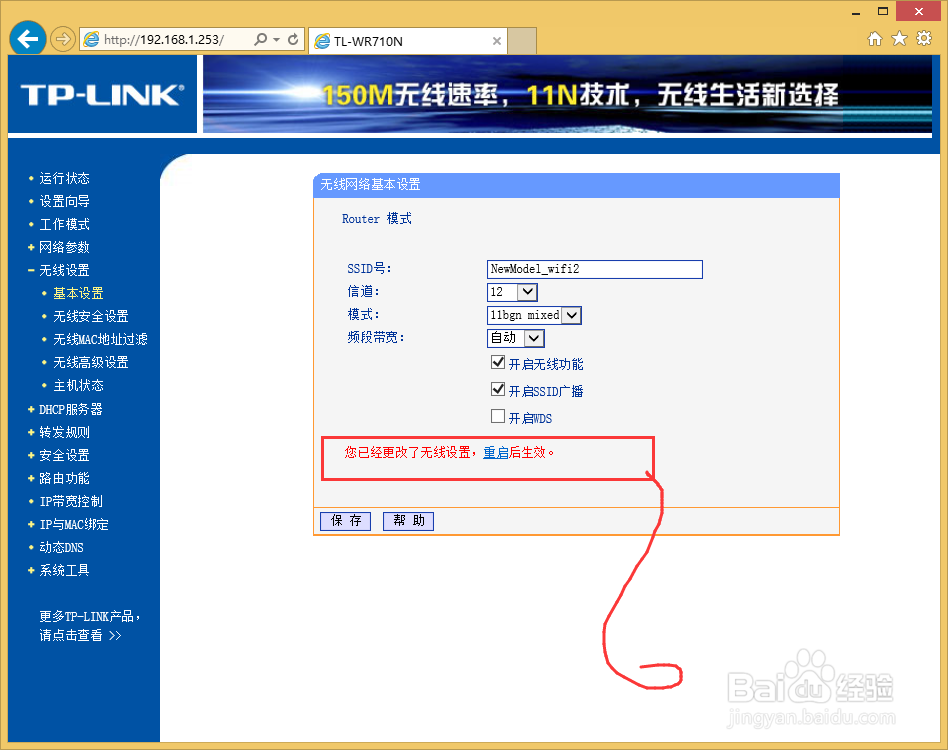Click 更多TP-LINK产品 请点击查看 link
This screenshot has width=948, height=750.
coord(89,626)
